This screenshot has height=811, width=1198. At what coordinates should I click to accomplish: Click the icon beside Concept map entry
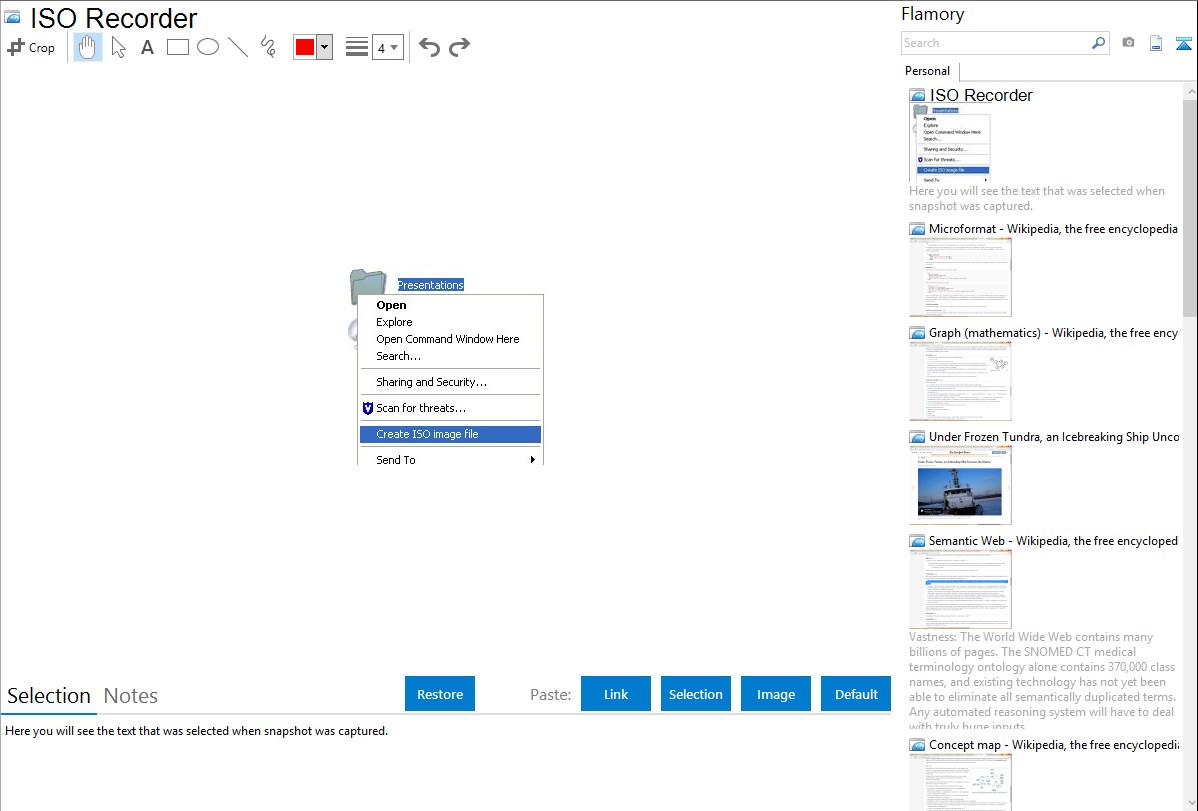pyautogui.click(x=917, y=744)
